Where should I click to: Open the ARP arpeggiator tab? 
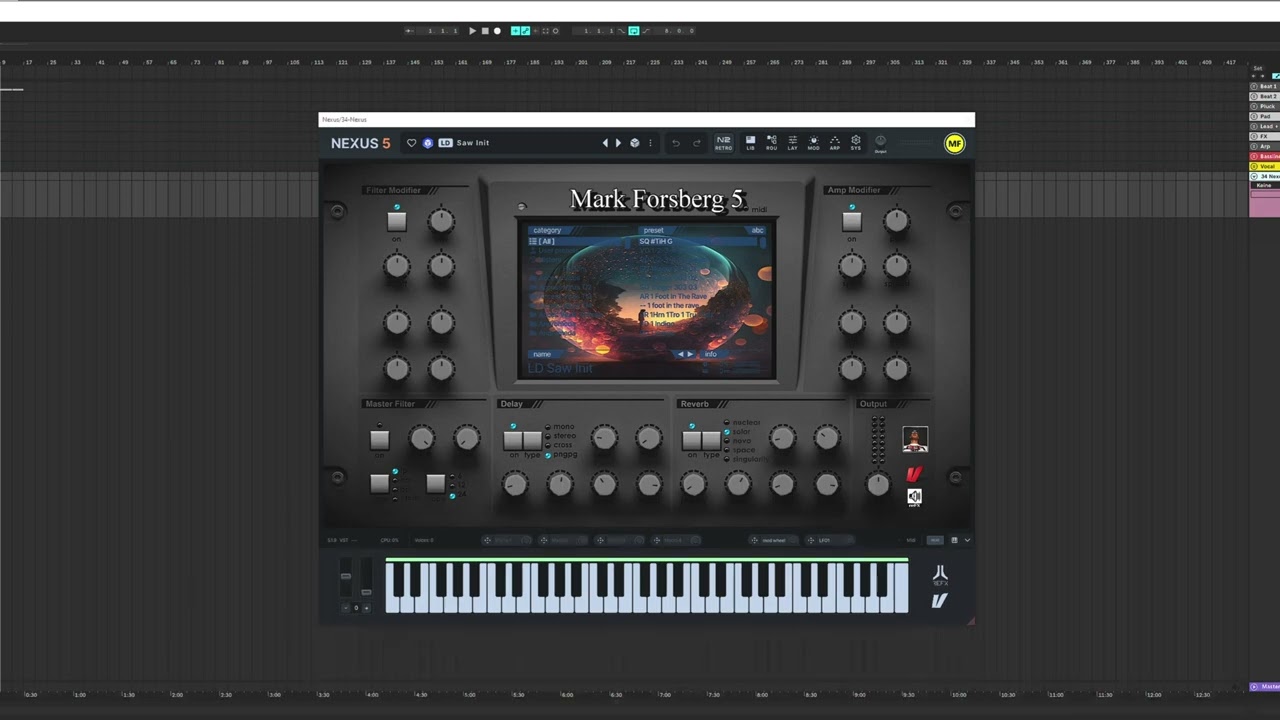tap(834, 143)
